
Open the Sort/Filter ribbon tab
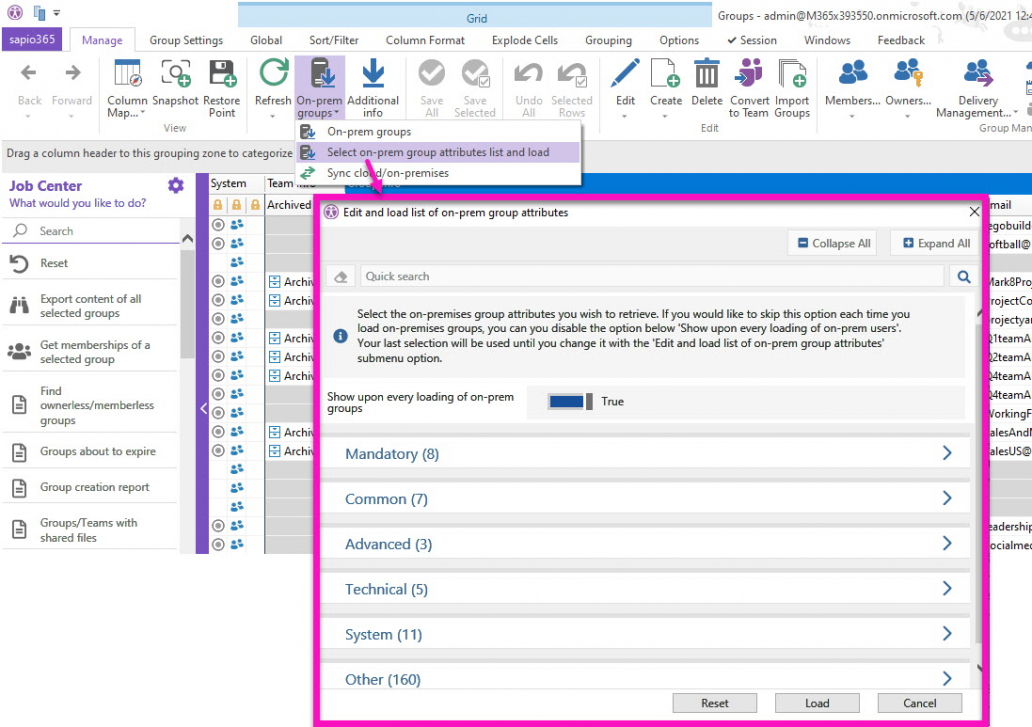click(x=334, y=40)
